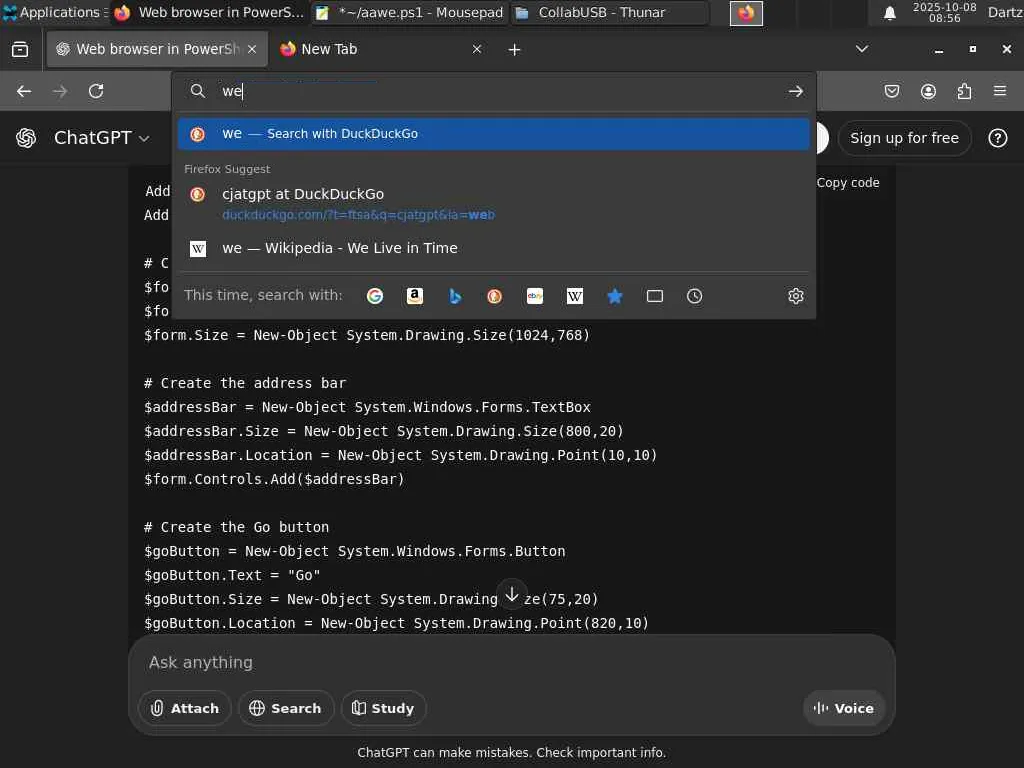Open search settings gear in URL dropdown
1024x768 pixels.
tap(795, 296)
